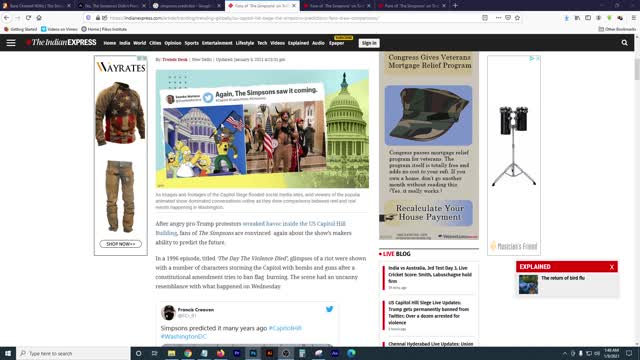Open Premiere Pro from taskbar
The height and width of the screenshot is (360, 640).
coord(237,353)
